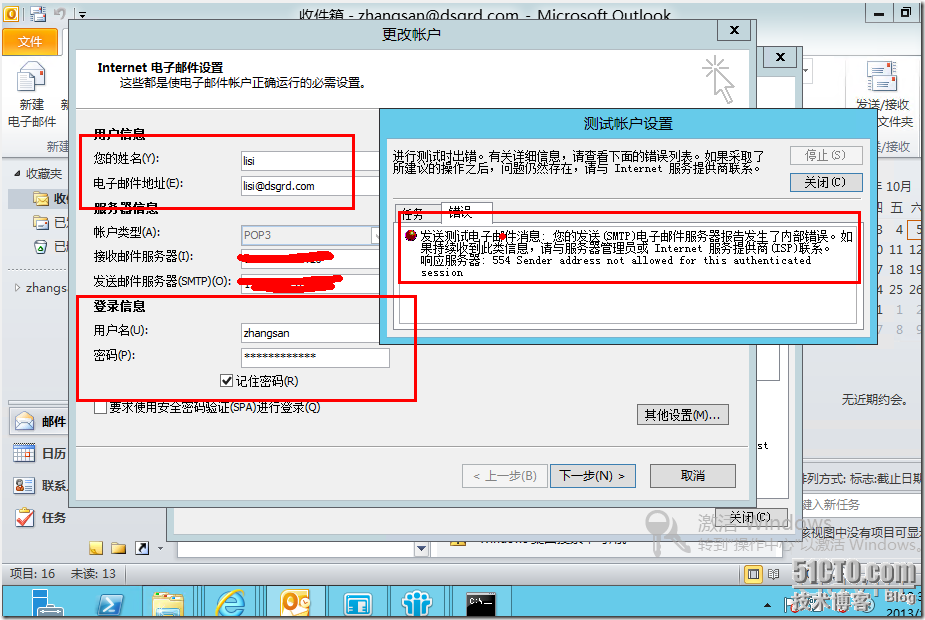This screenshot has height=620, width=925.
Task: Click the undo arrow in quick access toolbar
Action: tap(60, 14)
